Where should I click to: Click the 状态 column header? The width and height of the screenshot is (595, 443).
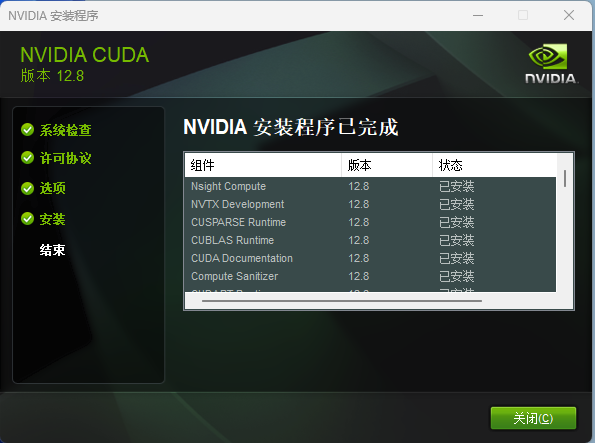tap(494, 165)
